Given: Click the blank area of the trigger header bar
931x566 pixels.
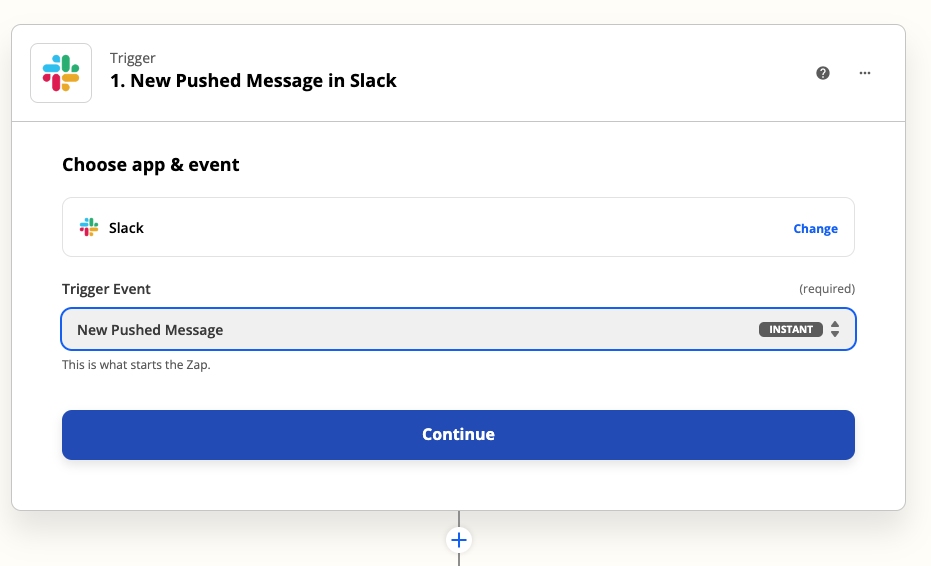Looking at the screenshot, I should click(x=600, y=73).
